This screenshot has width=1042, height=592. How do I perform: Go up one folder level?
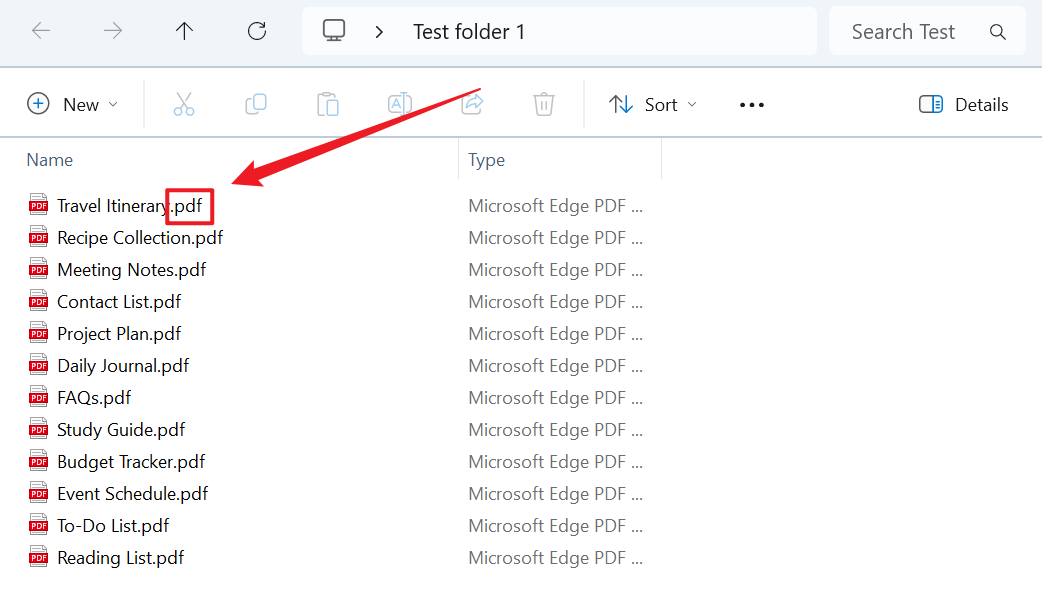pyautogui.click(x=184, y=31)
